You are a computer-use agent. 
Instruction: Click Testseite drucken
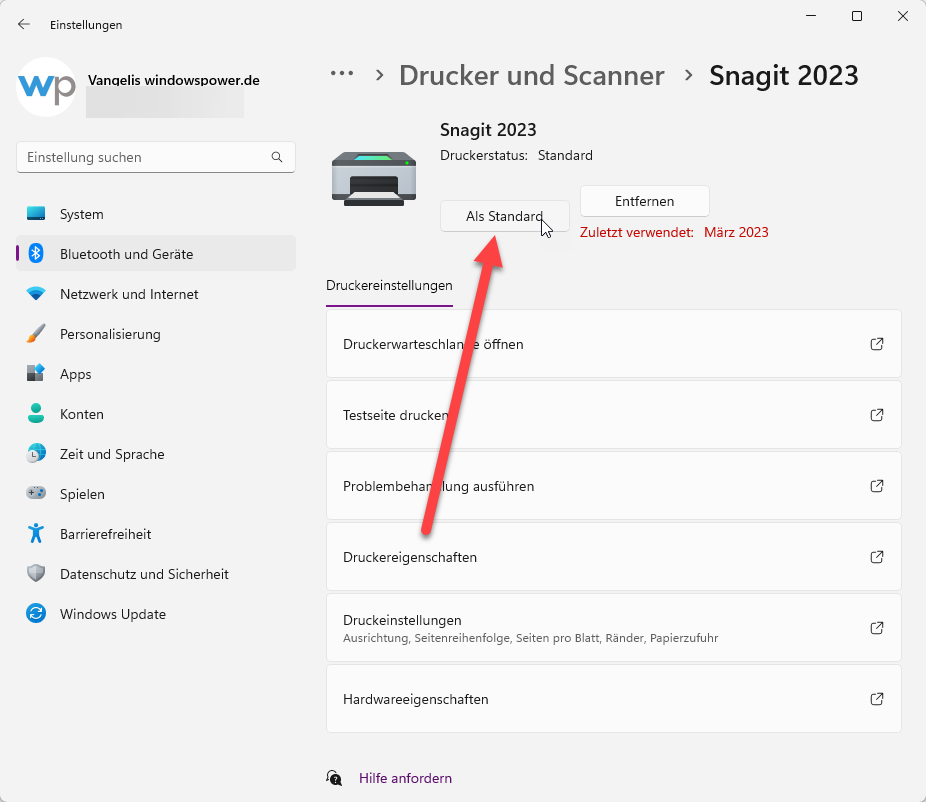[x=614, y=415]
